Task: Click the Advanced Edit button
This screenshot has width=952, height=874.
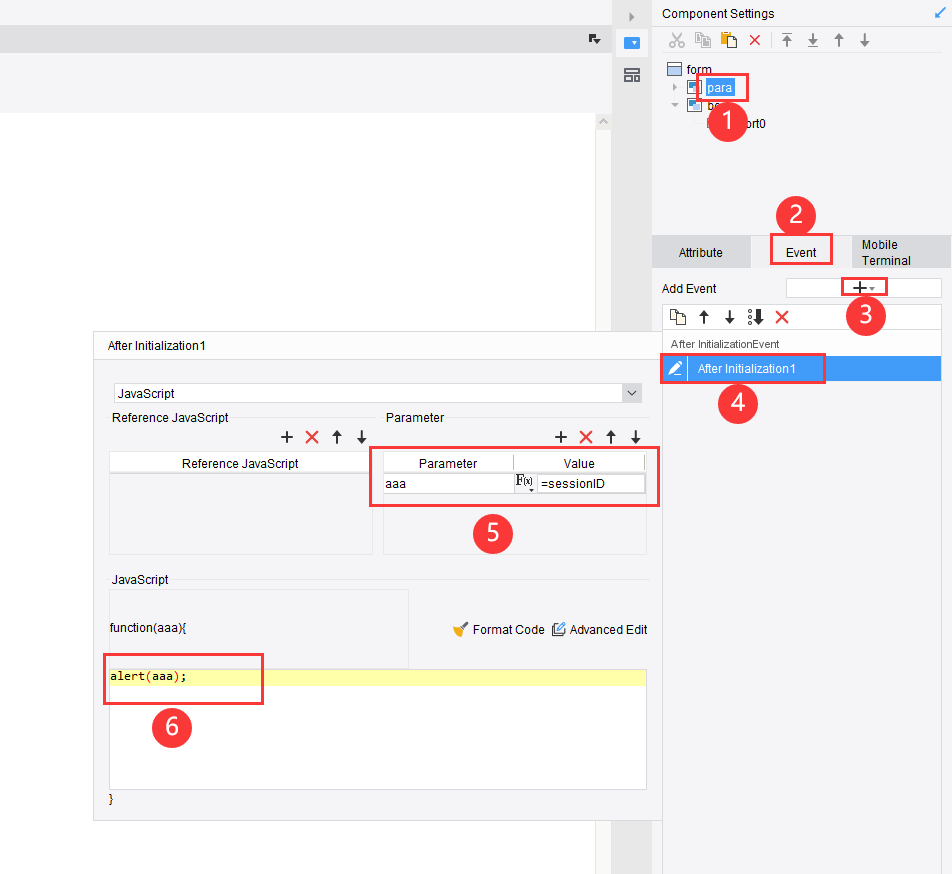Action: [x=599, y=629]
